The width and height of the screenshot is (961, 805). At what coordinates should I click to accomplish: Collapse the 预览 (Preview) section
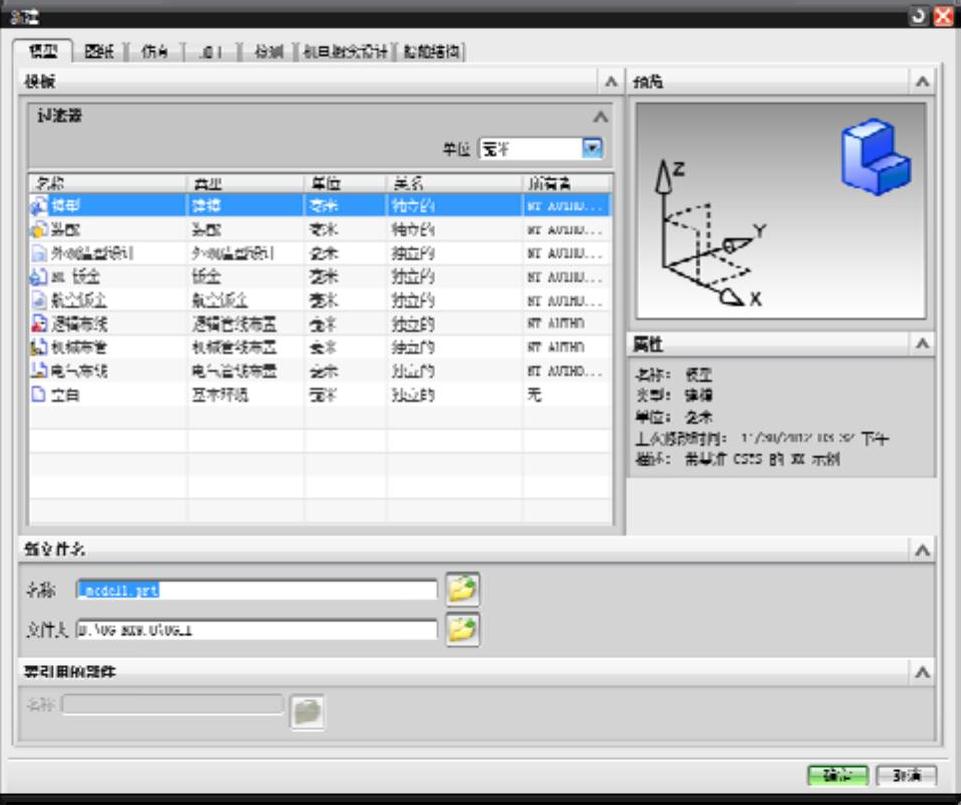922,82
